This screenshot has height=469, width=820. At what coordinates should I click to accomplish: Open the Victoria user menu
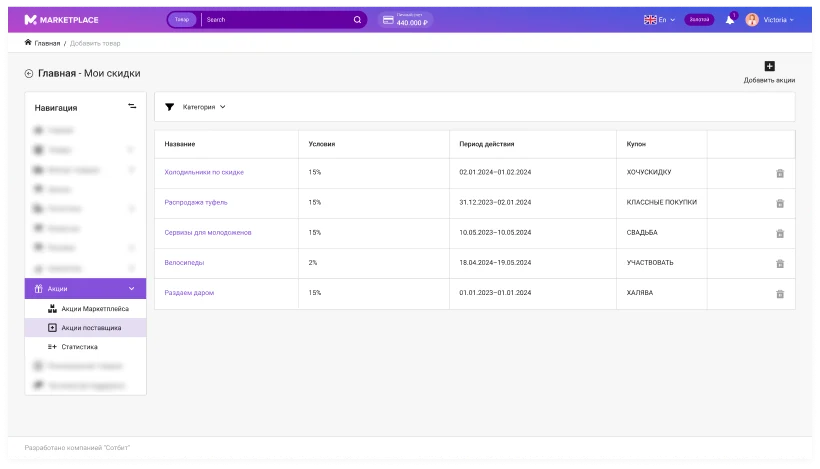coord(770,20)
